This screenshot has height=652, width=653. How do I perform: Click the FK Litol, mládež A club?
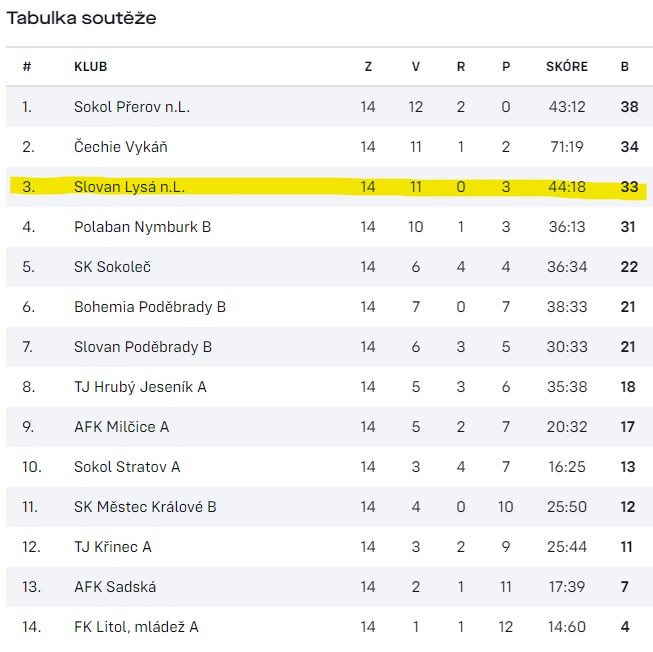point(136,627)
